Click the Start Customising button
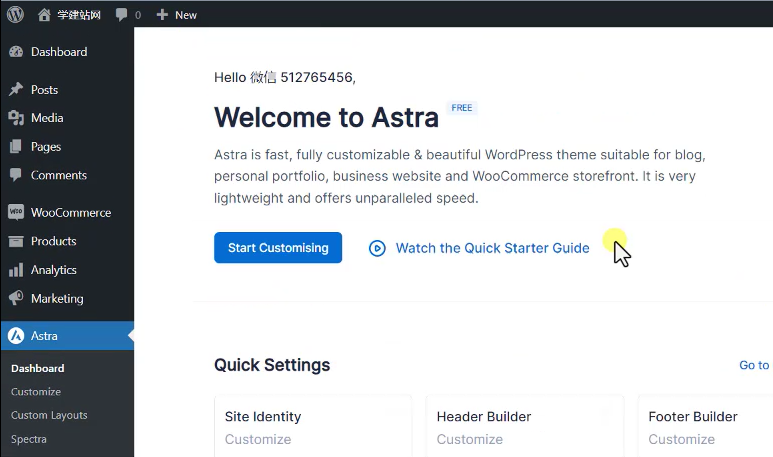773x457 pixels. (x=278, y=248)
